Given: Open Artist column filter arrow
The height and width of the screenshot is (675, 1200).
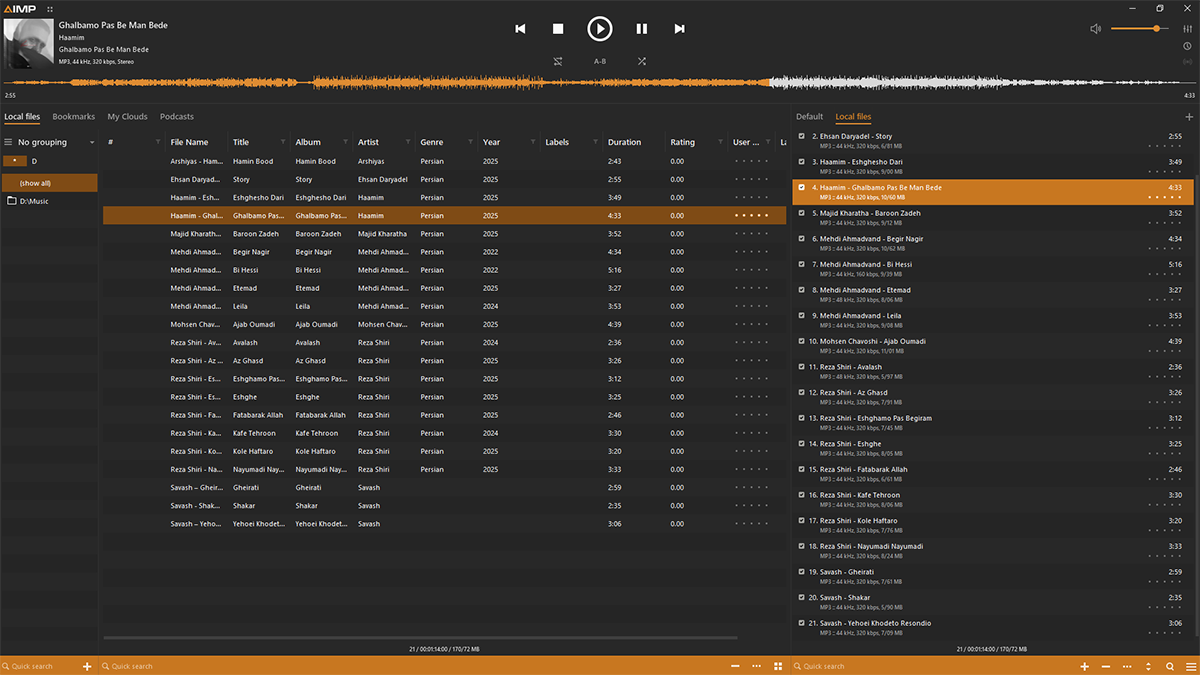Looking at the screenshot, I should point(408,142).
